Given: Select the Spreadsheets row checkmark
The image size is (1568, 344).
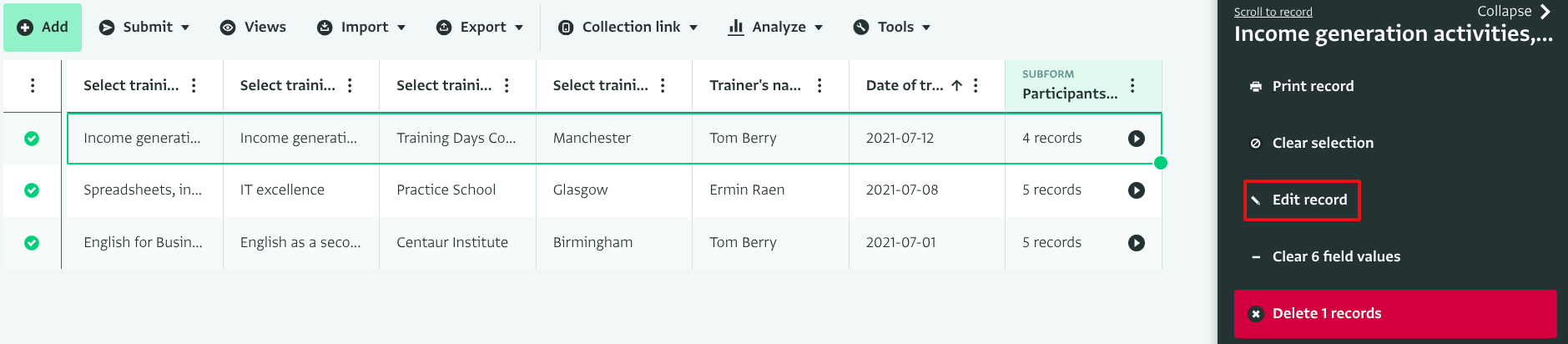Looking at the screenshot, I should tap(32, 190).
